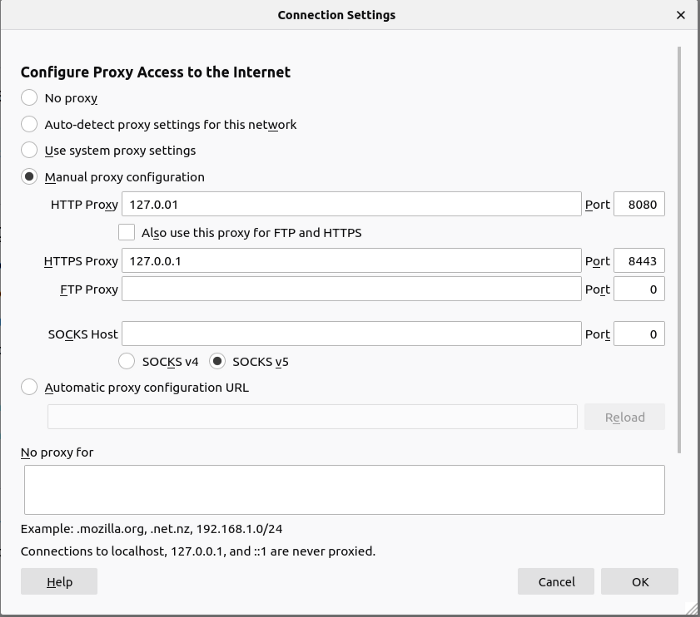Choose Use system proxy settings

click(x=29, y=150)
